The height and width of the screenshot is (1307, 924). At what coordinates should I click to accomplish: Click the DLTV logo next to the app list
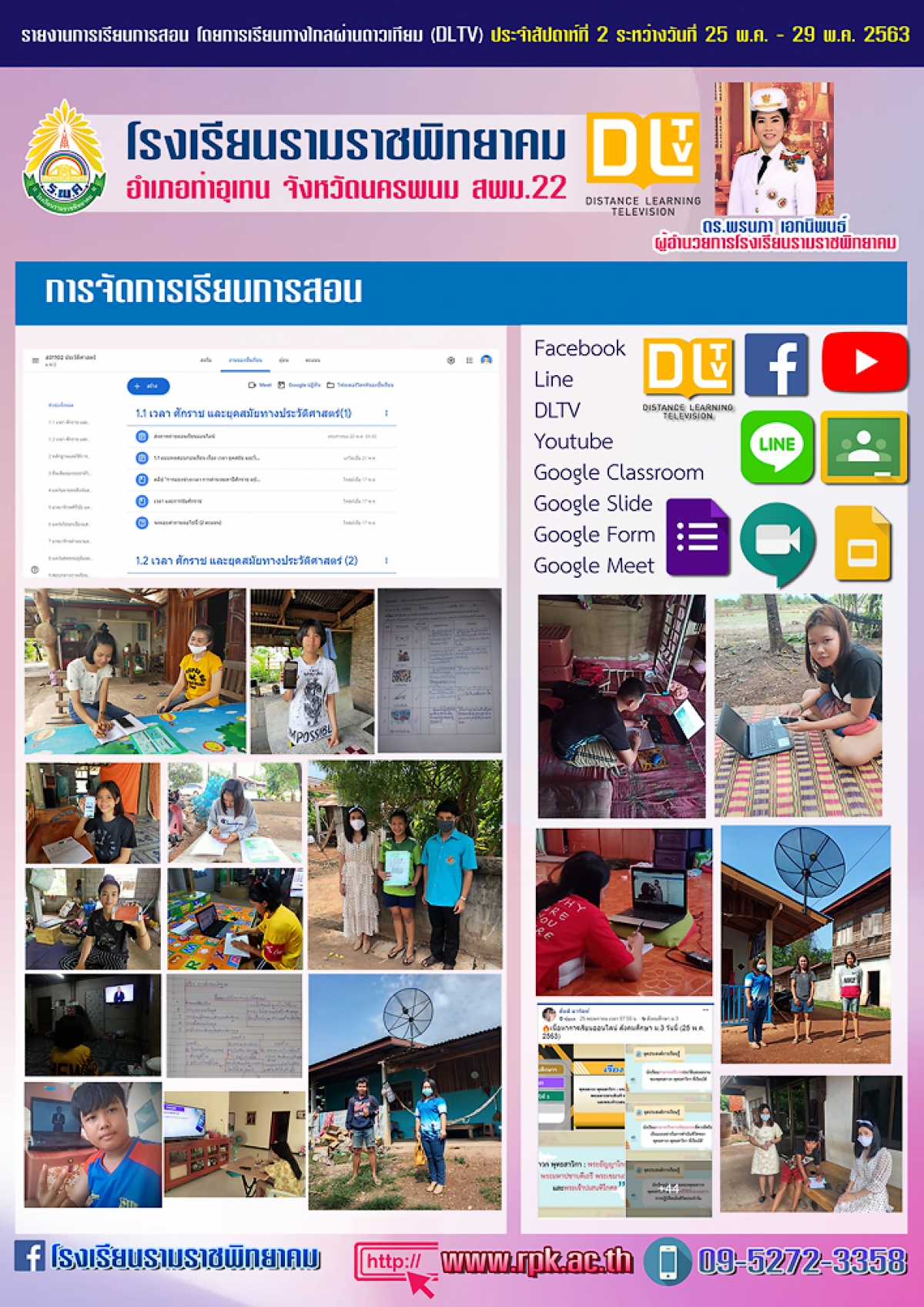(688, 378)
